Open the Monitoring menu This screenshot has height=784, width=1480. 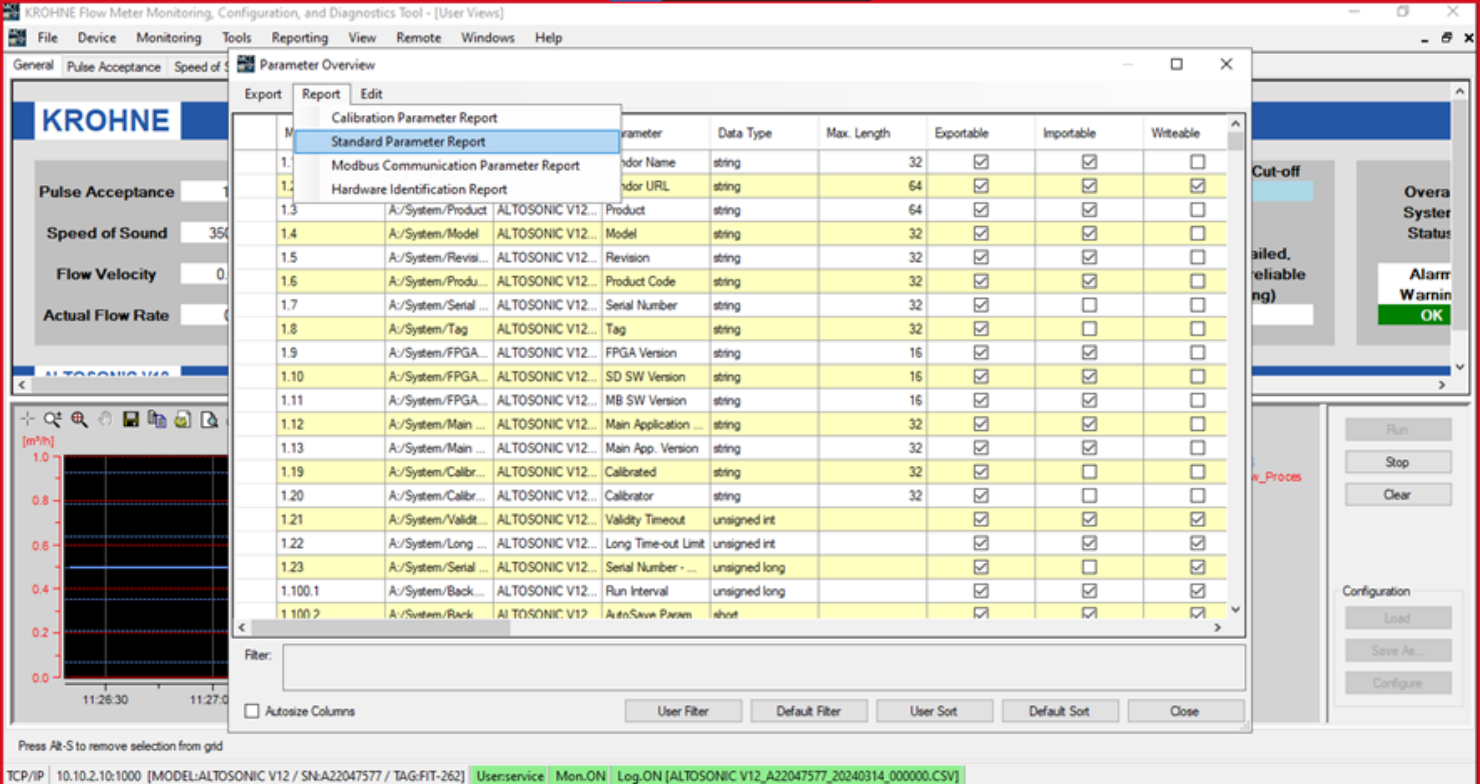pyautogui.click(x=169, y=38)
